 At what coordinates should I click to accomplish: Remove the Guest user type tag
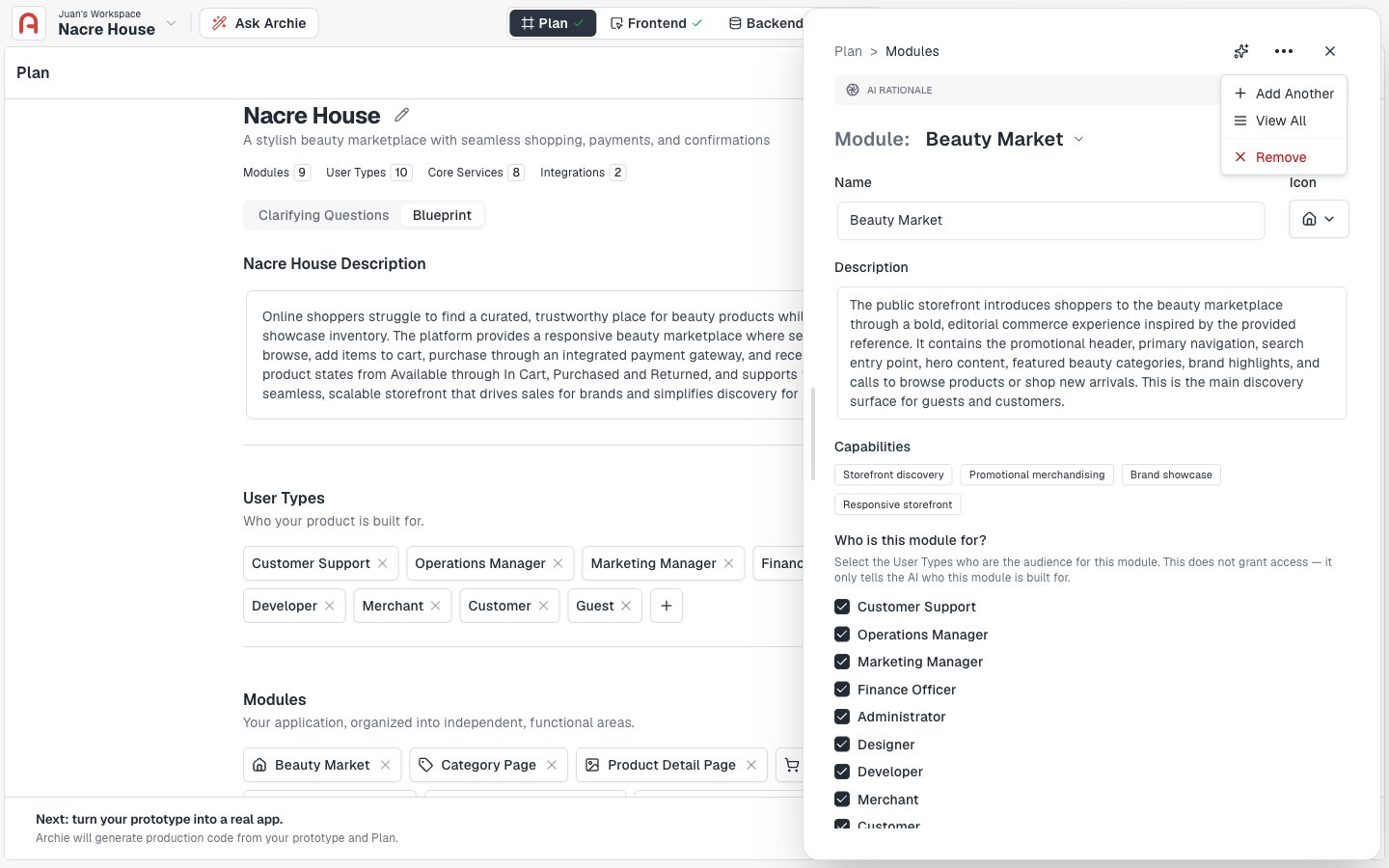coord(627,606)
